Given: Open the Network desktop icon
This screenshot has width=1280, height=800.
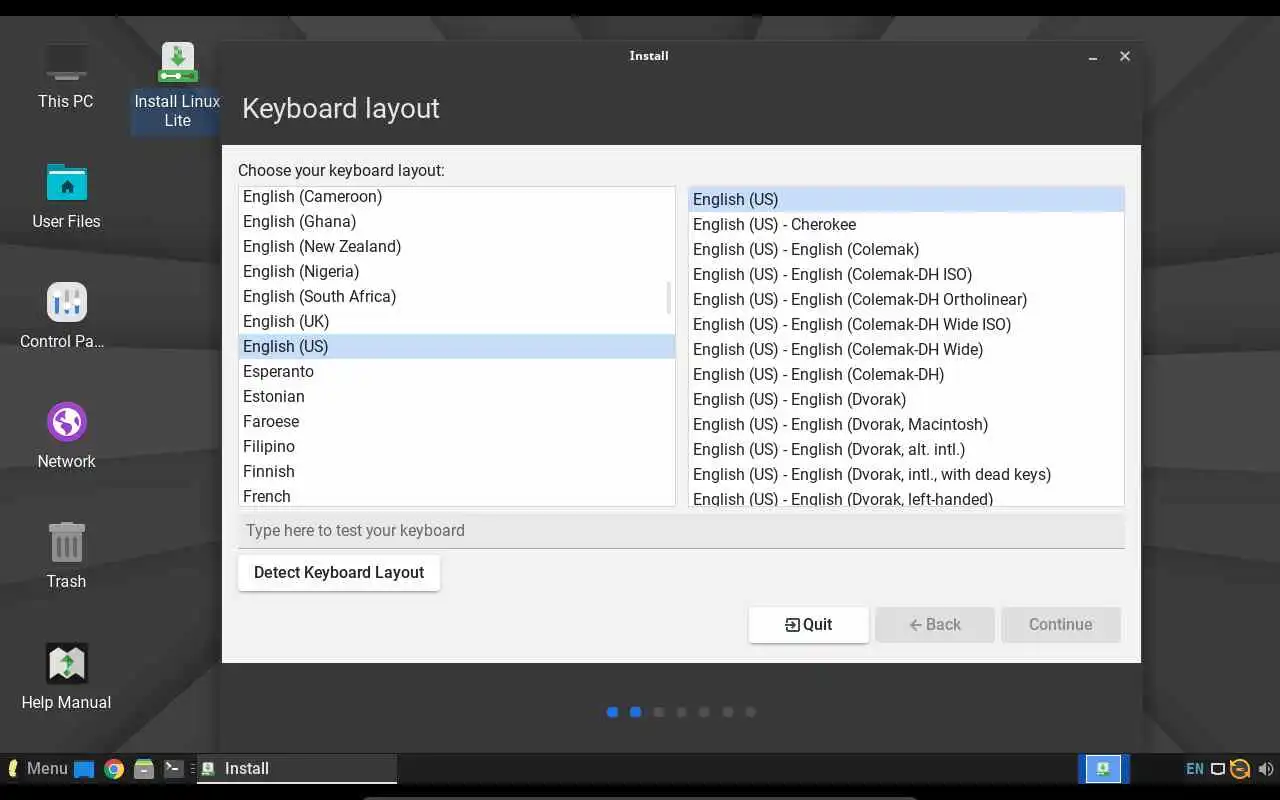Looking at the screenshot, I should pos(66,436).
